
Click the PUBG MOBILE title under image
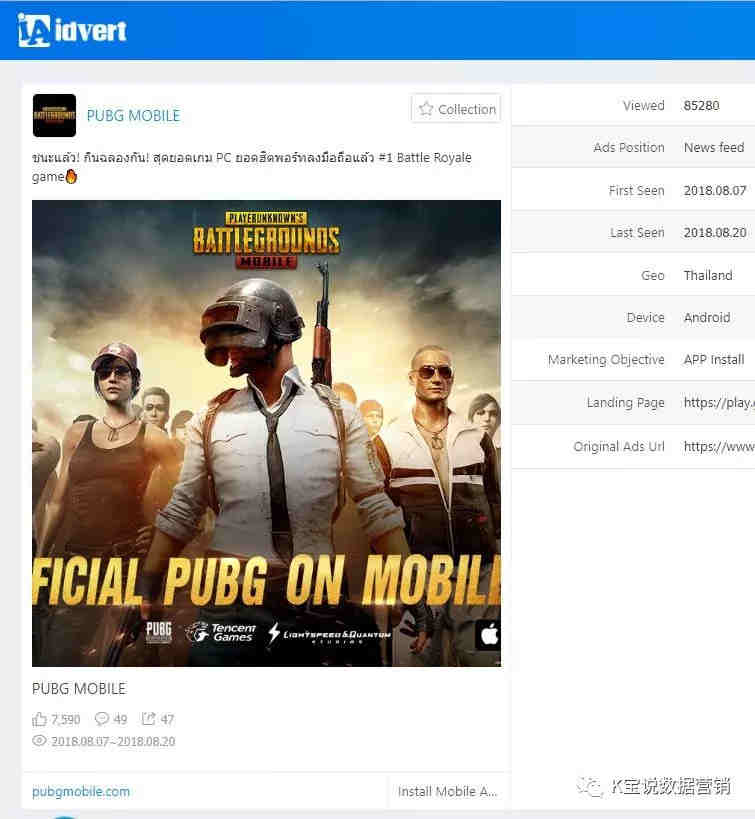point(79,688)
